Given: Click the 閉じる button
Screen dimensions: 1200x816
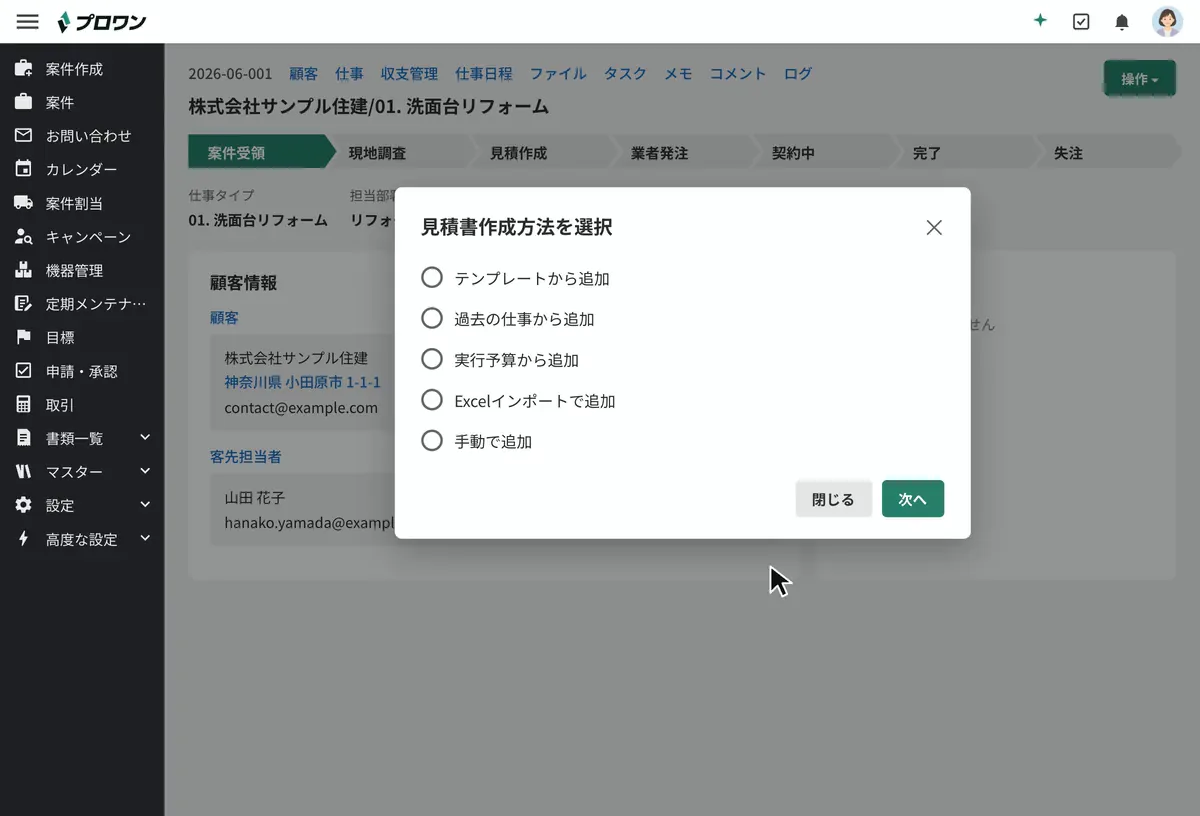Looking at the screenshot, I should (833, 499).
